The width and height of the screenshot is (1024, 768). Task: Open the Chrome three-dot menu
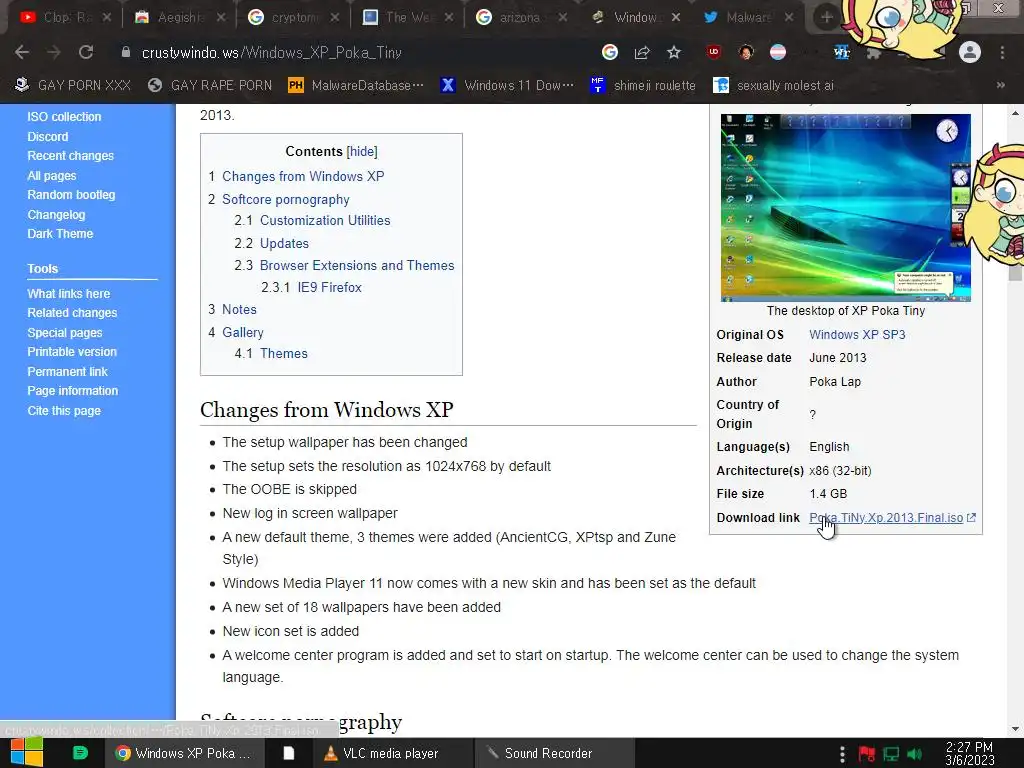[x=1002, y=52]
